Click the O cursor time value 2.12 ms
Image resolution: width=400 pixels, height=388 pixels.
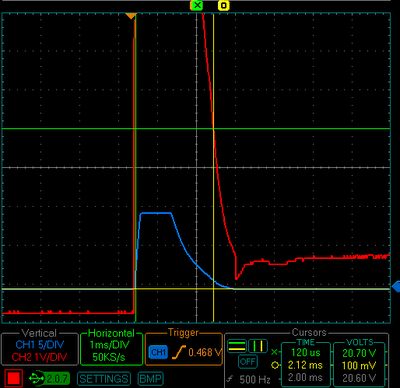(x=305, y=365)
